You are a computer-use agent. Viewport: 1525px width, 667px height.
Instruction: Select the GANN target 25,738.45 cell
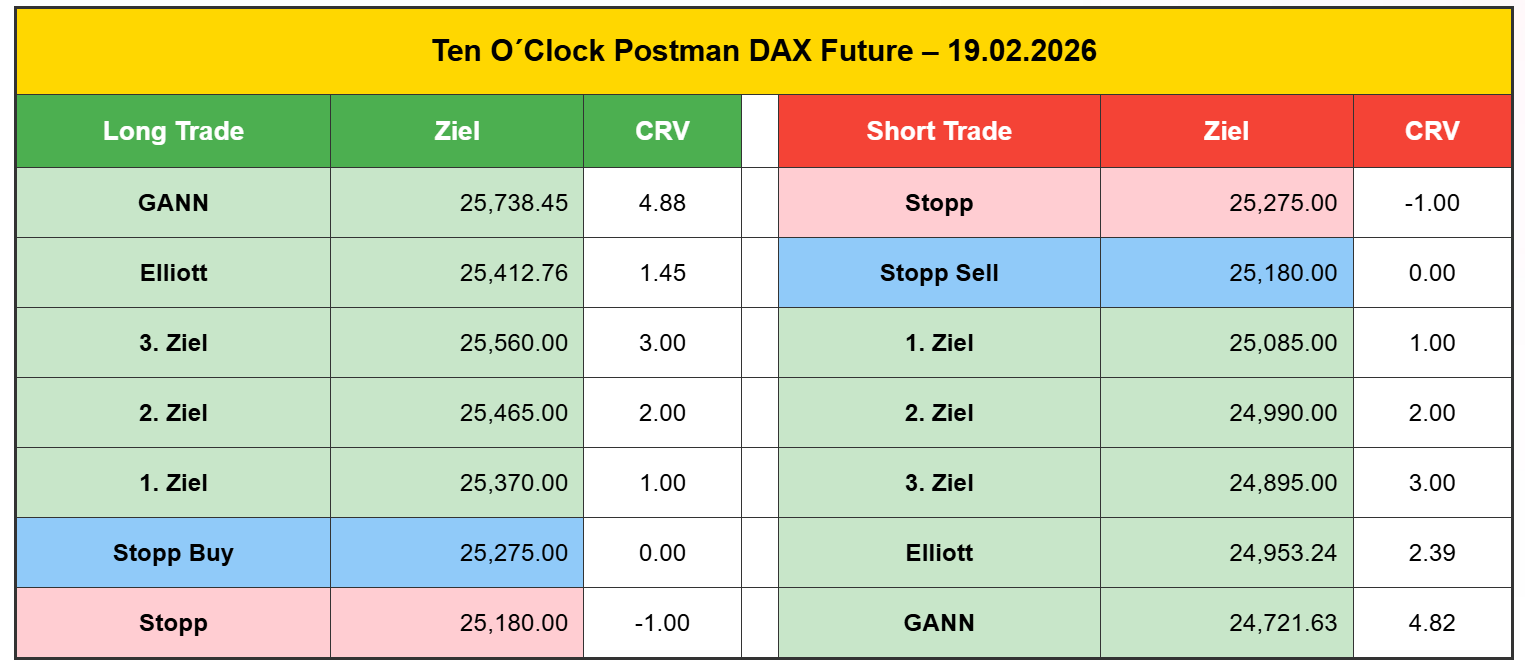click(x=513, y=203)
